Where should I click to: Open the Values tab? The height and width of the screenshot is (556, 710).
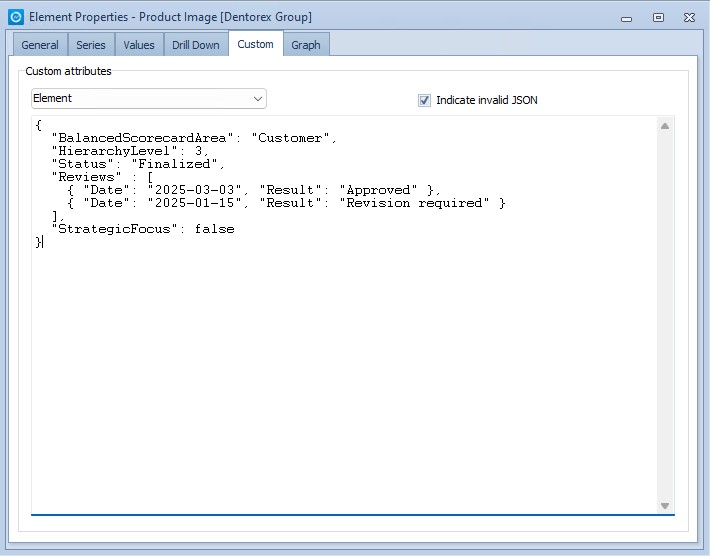click(139, 45)
